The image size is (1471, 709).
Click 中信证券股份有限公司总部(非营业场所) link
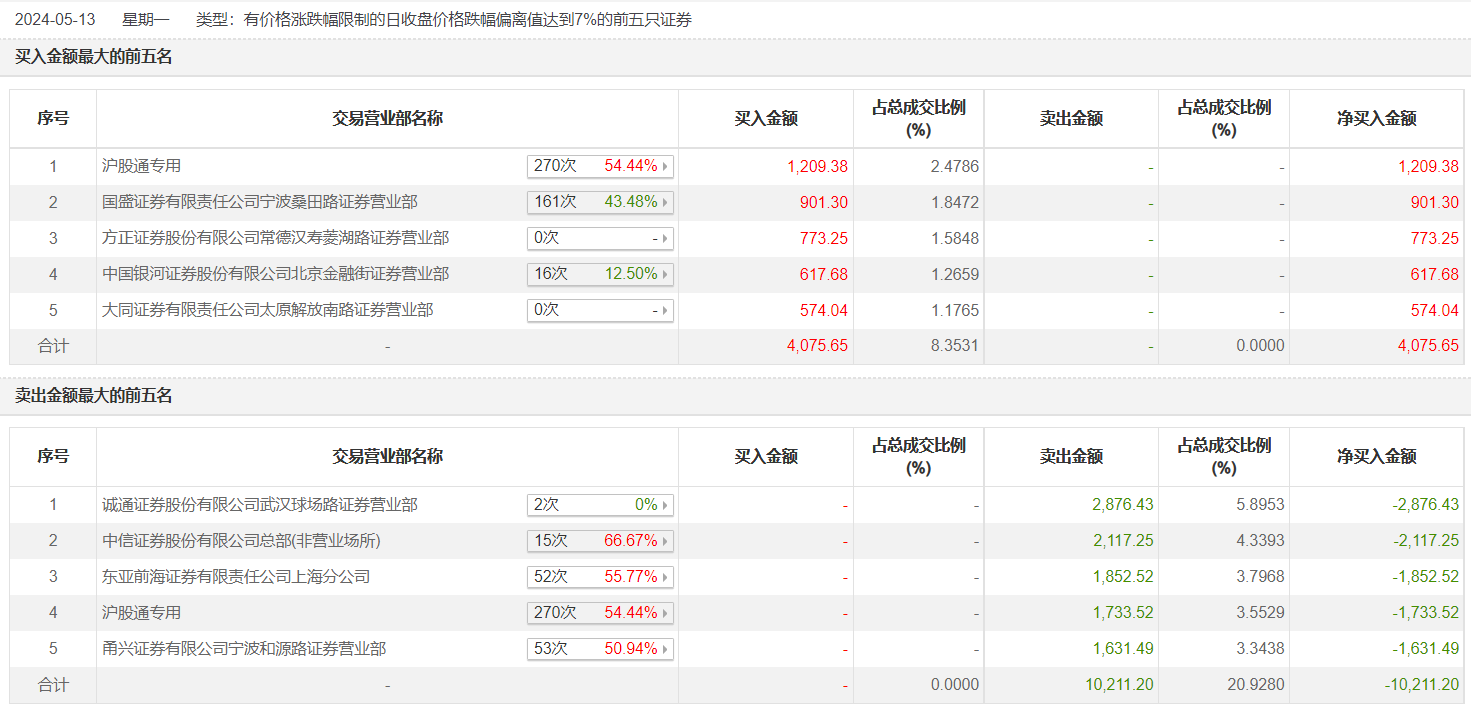241,541
